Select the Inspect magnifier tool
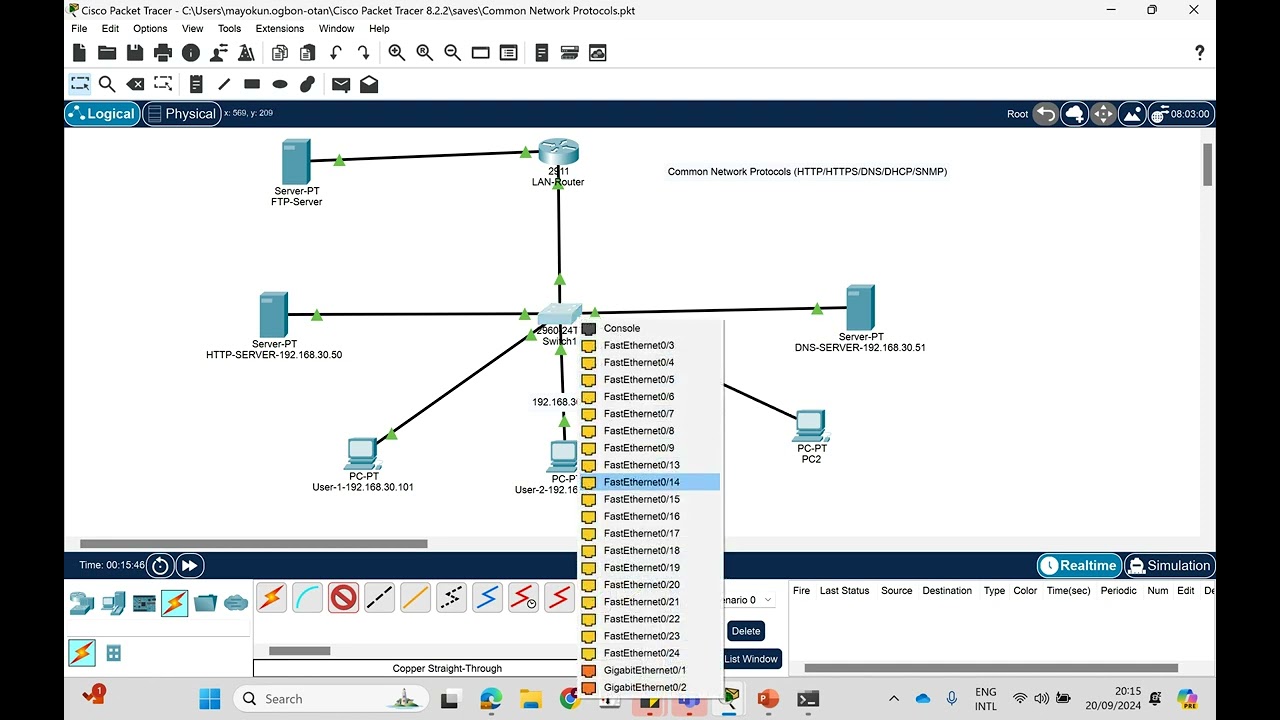The height and width of the screenshot is (720, 1280). [107, 85]
